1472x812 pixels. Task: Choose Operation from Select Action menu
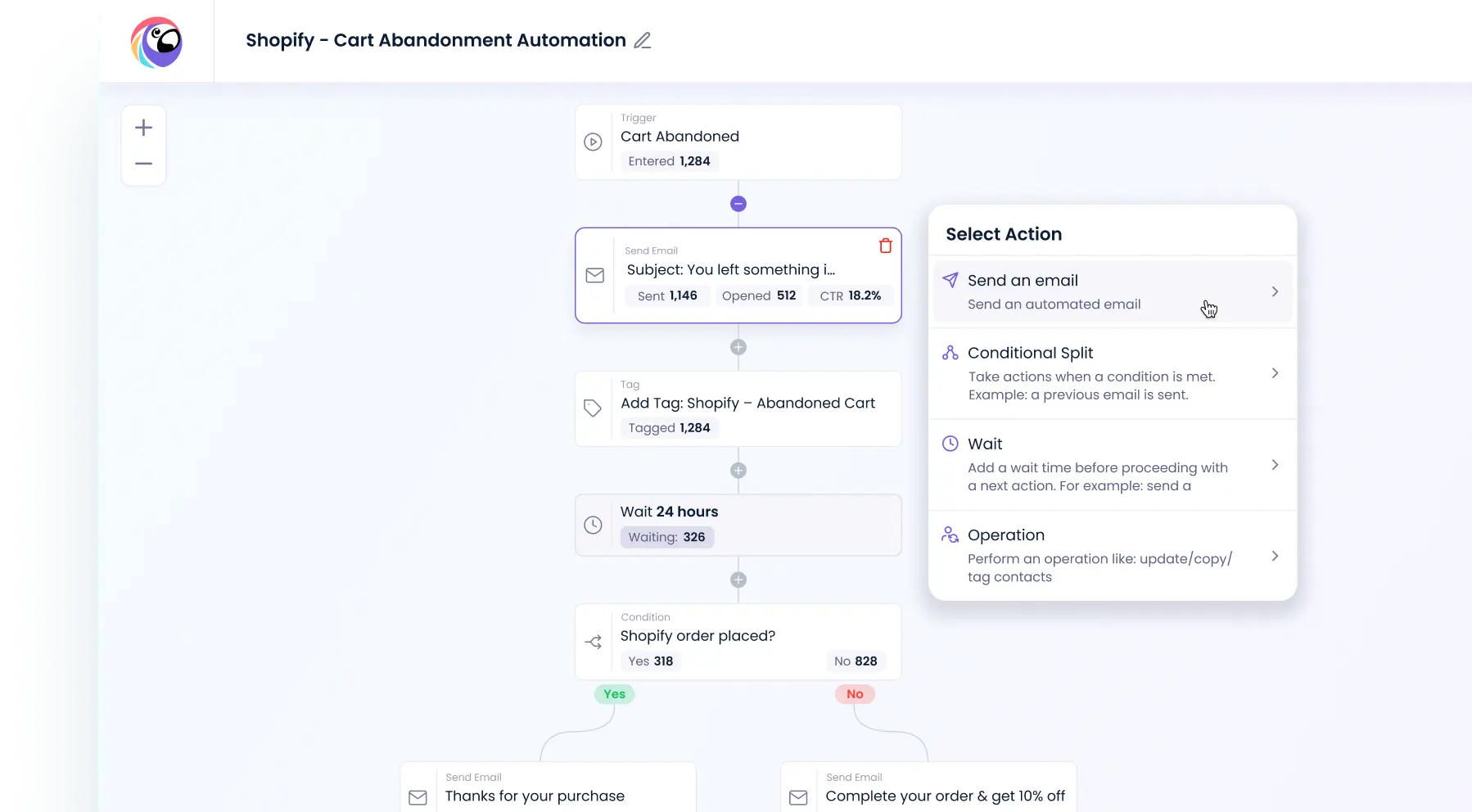1113,555
